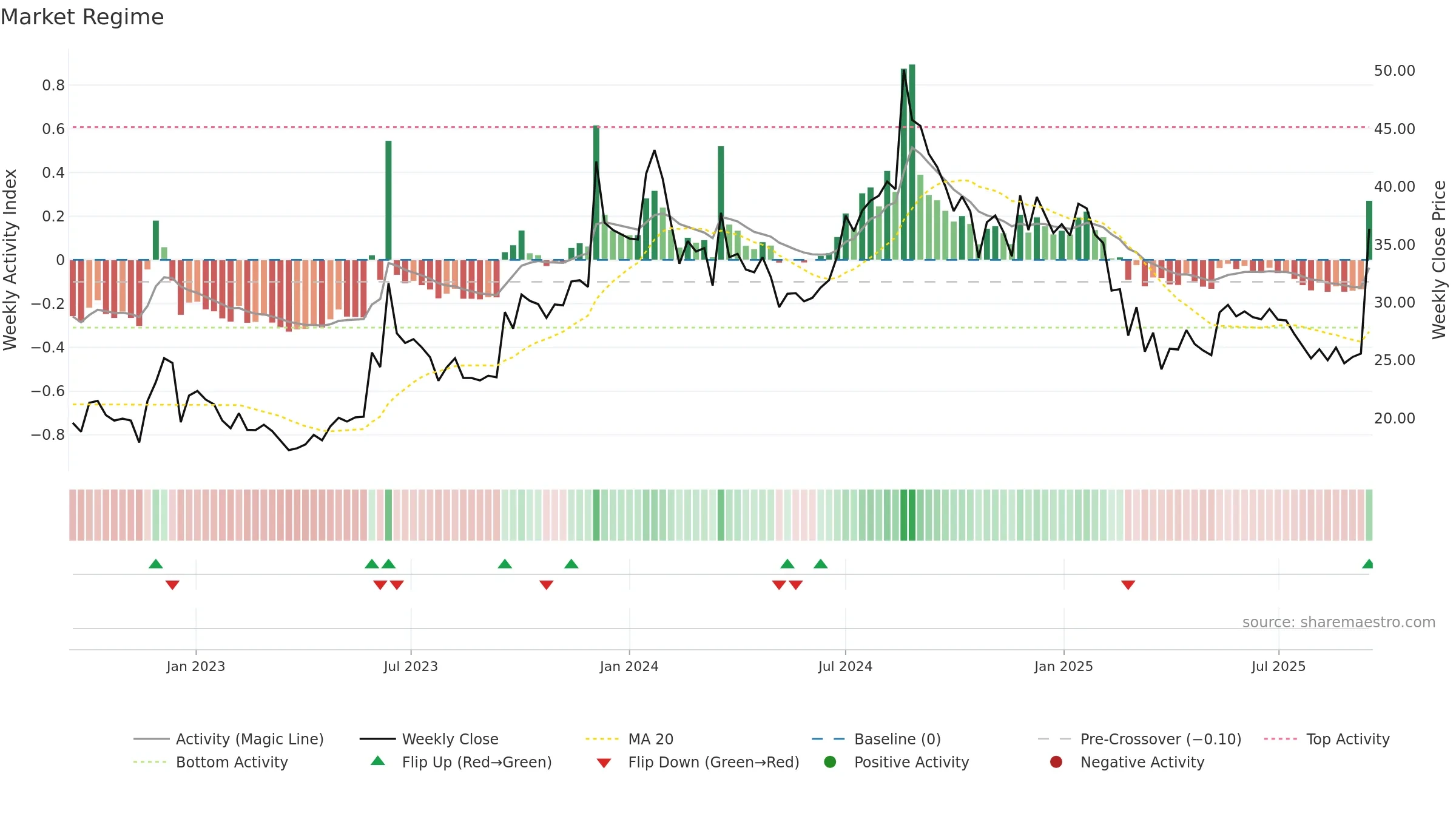Viewport: 1456px width, 819px height.
Task: Toggle the Activity (Magic Line) legend entry
Action: tap(229, 739)
